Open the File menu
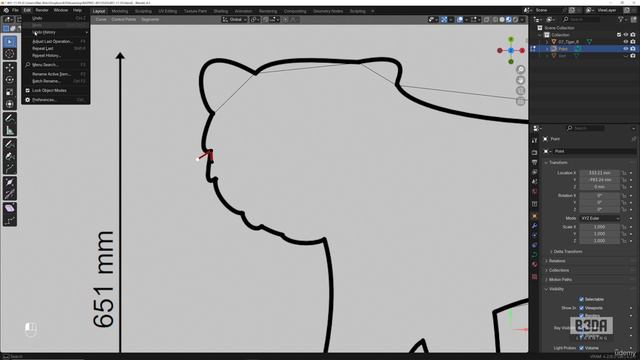This screenshot has width=640, height=360. pyautogui.click(x=15, y=10)
